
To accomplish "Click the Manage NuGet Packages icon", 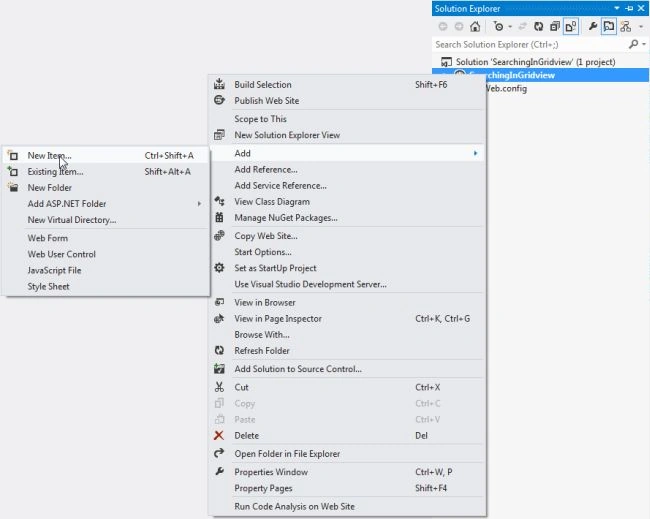I will (219, 217).
